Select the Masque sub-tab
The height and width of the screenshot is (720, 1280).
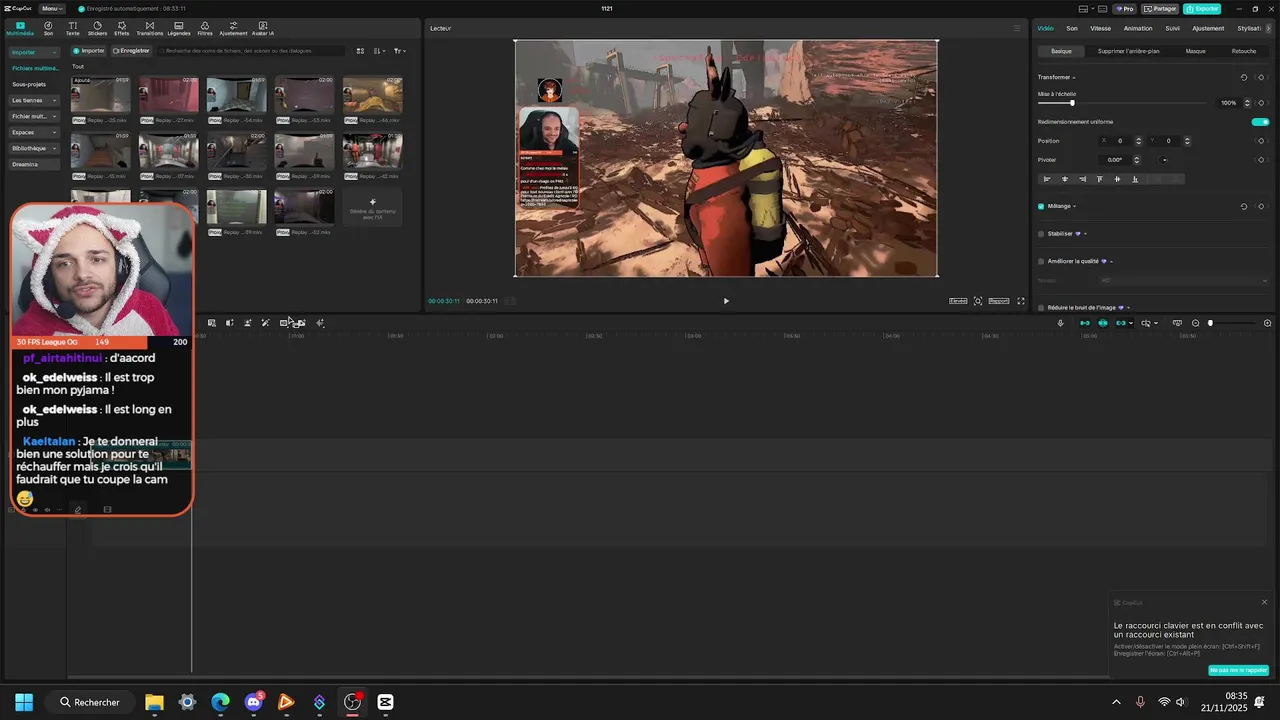[x=1196, y=51]
